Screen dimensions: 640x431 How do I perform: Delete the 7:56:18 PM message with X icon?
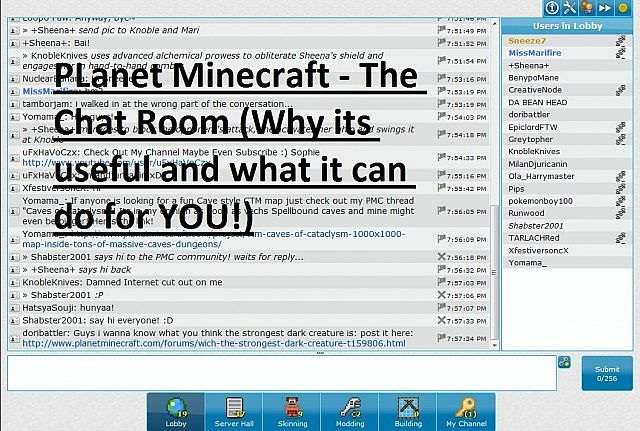coord(441,257)
